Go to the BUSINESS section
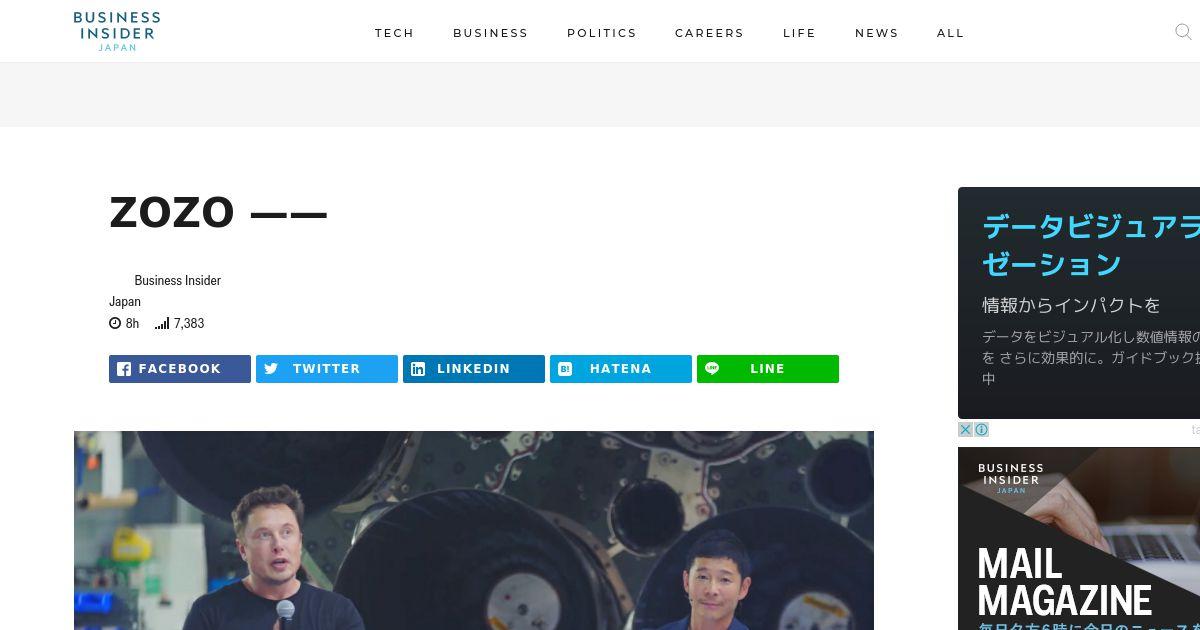Viewport: 1200px width, 630px height. tap(490, 33)
